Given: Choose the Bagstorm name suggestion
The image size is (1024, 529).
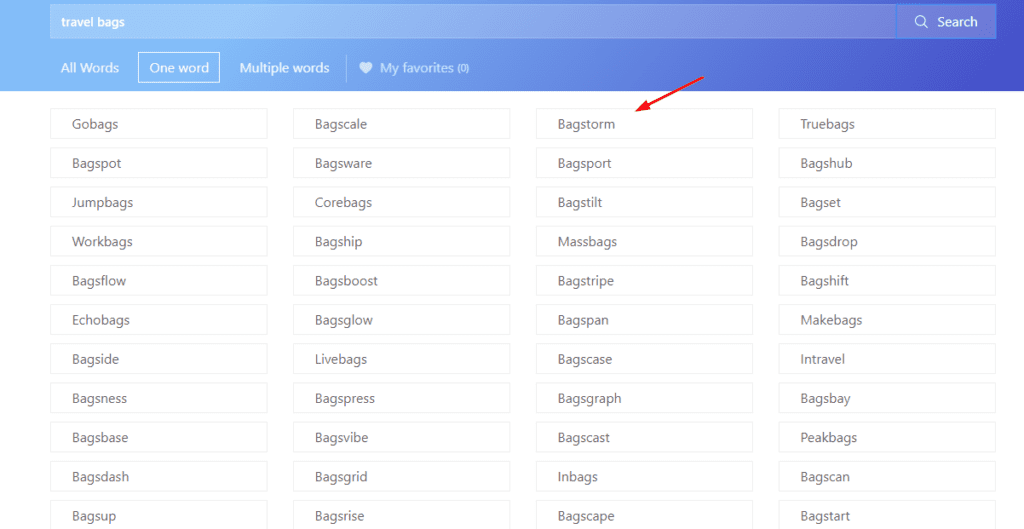Looking at the screenshot, I should coord(645,123).
